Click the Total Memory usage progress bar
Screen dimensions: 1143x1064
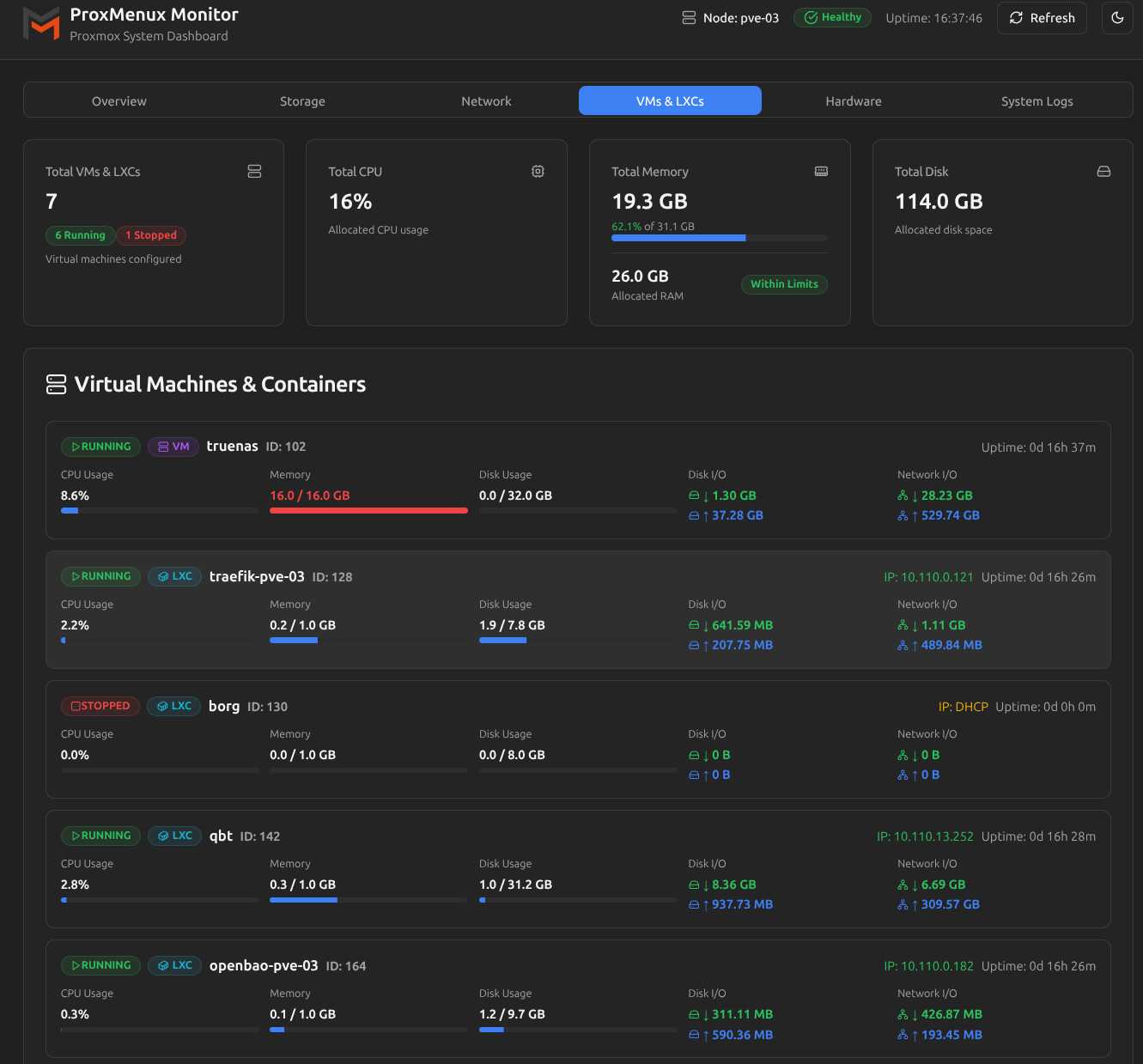click(x=719, y=238)
